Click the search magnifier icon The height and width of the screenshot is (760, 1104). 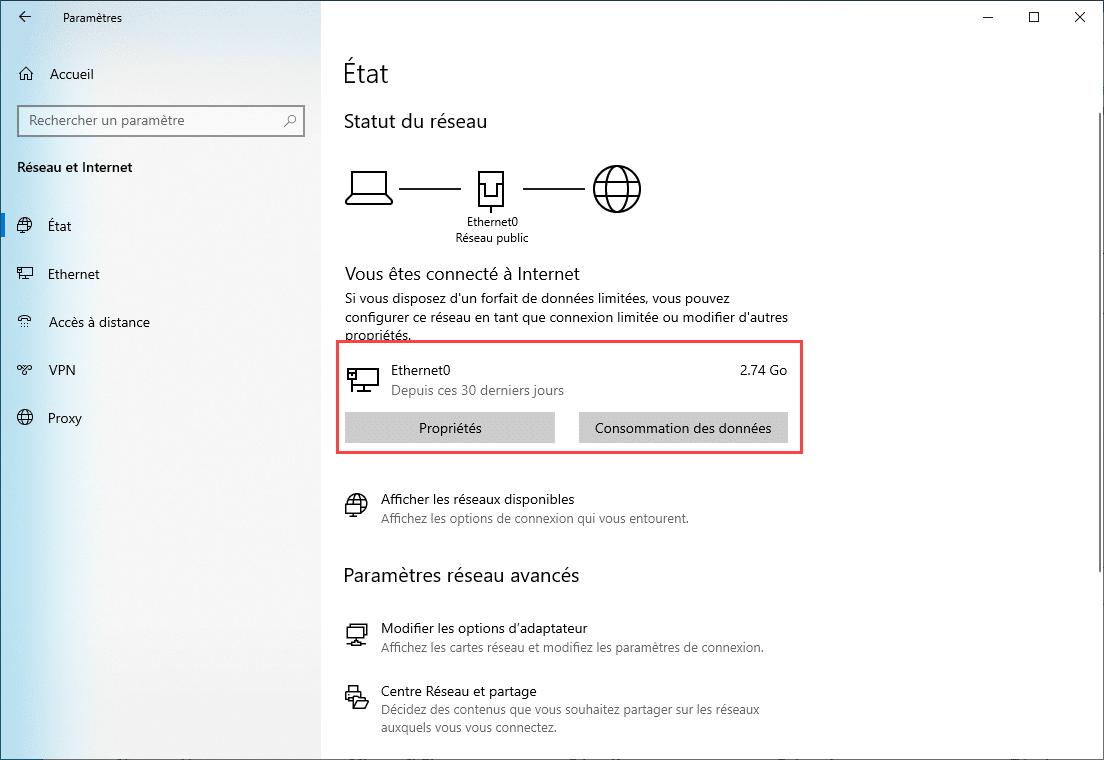(x=289, y=120)
